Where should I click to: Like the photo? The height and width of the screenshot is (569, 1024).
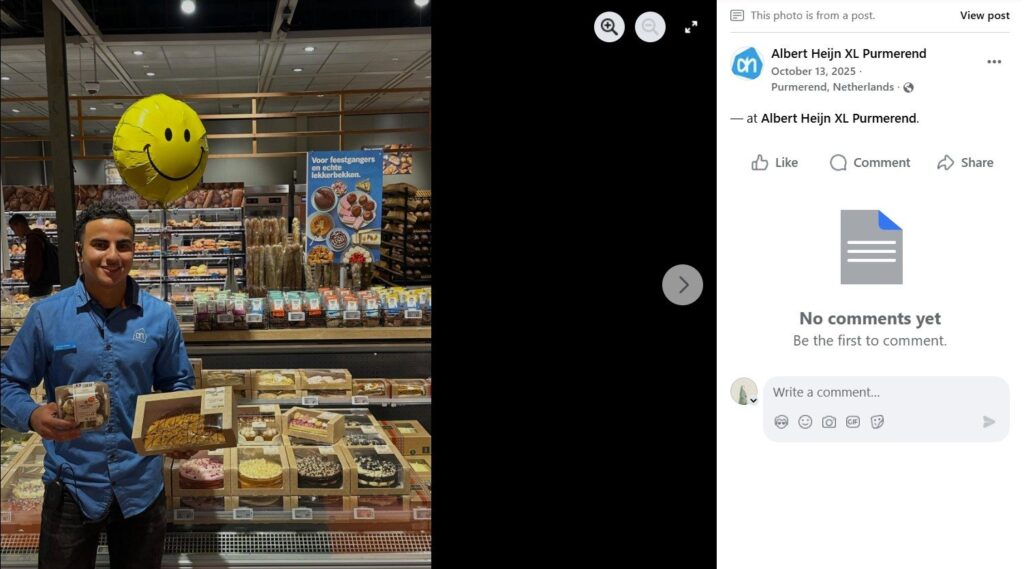(x=775, y=163)
